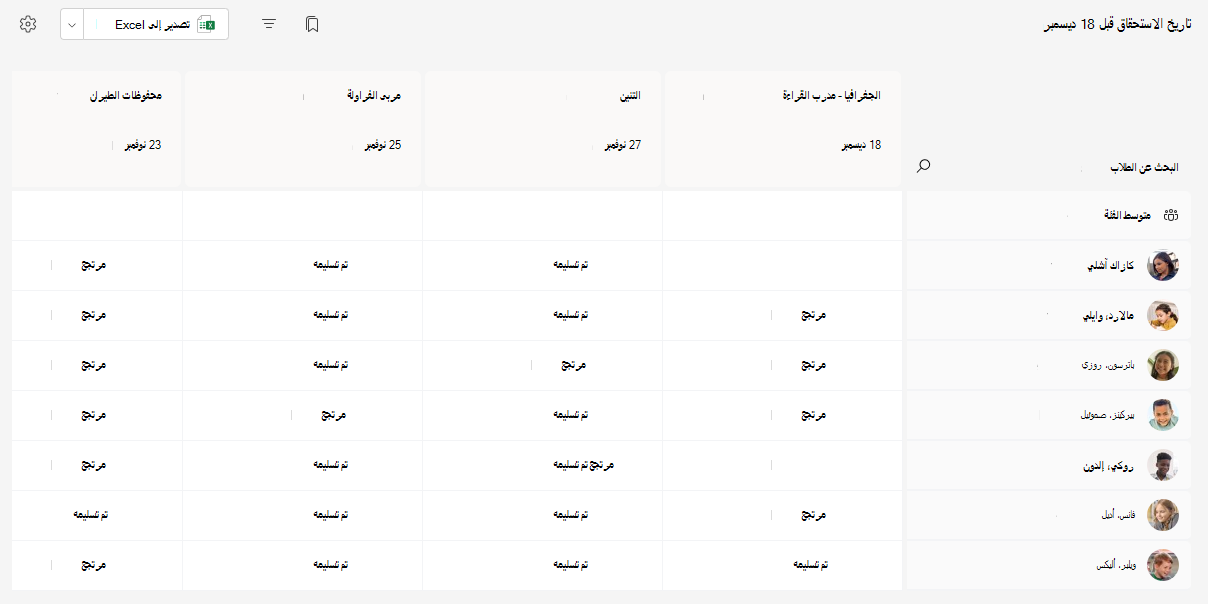Open the first student's avatar photo

click(x=1163, y=265)
